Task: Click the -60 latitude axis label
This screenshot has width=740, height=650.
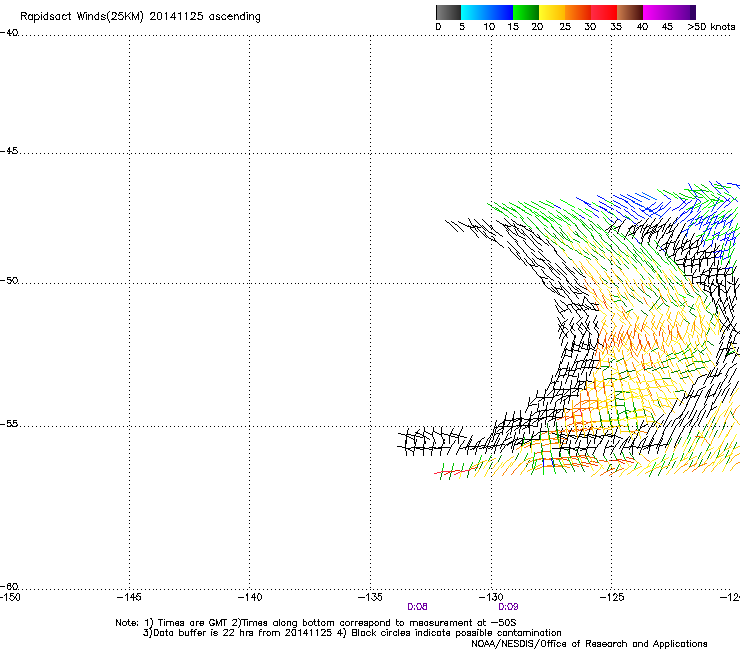Action: coord(9,586)
